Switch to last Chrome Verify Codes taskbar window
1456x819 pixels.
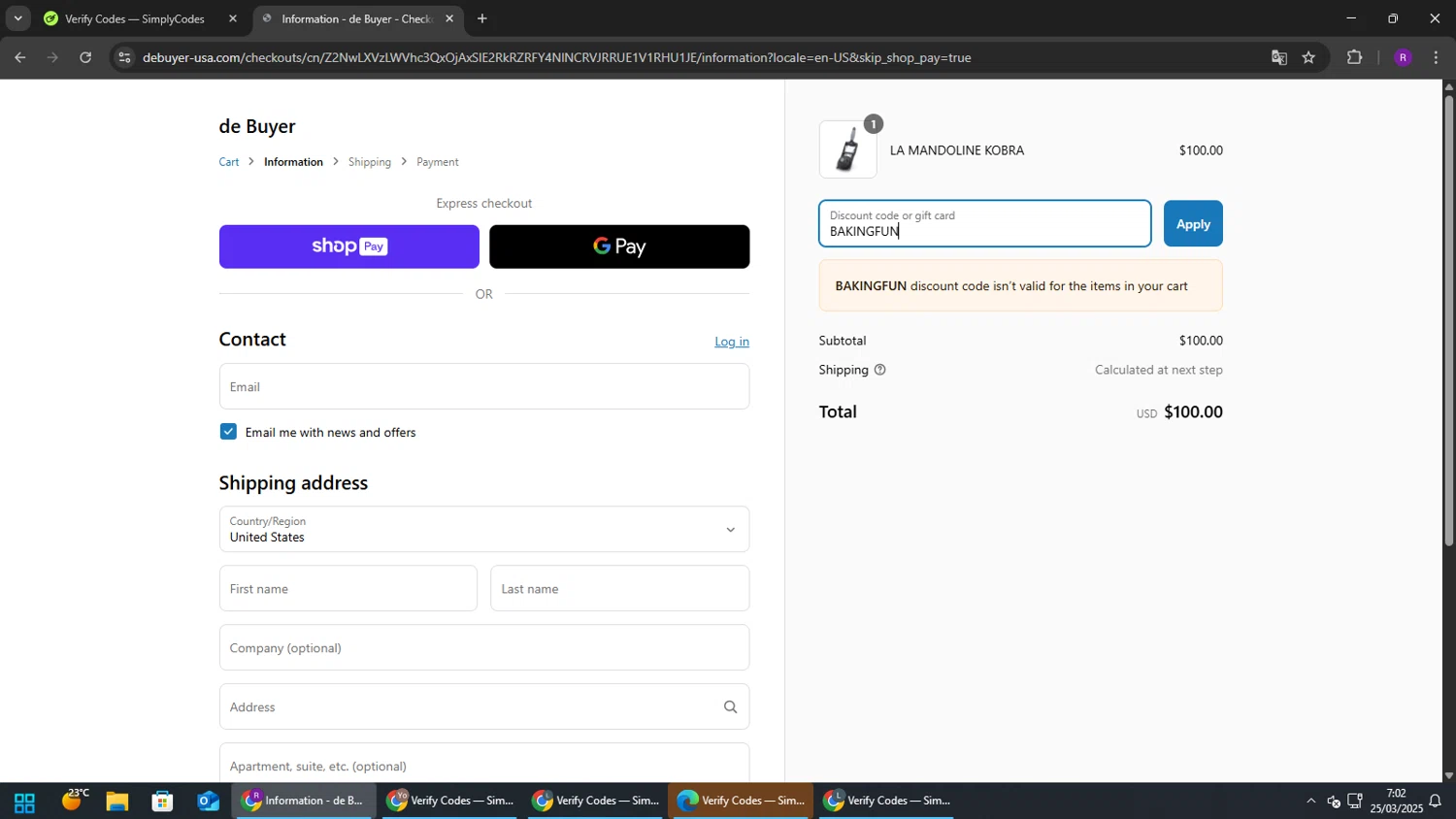click(x=886, y=801)
